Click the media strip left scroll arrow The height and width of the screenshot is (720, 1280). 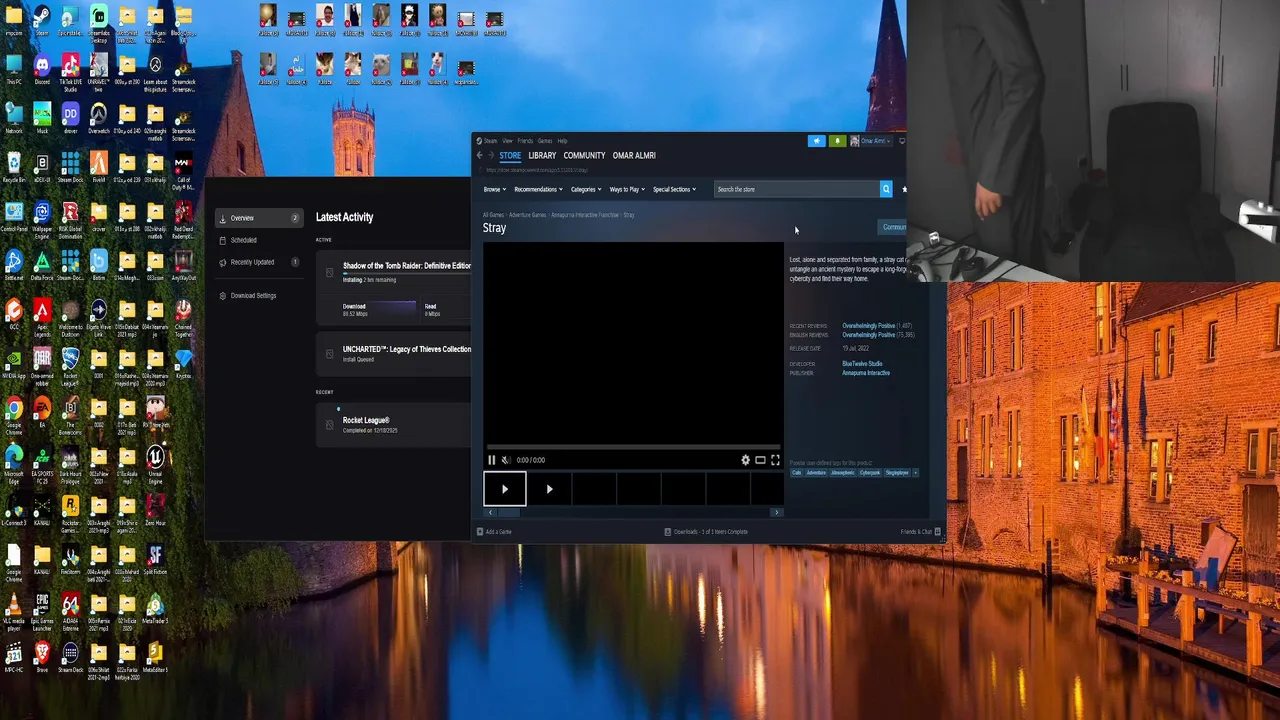[x=490, y=512]
